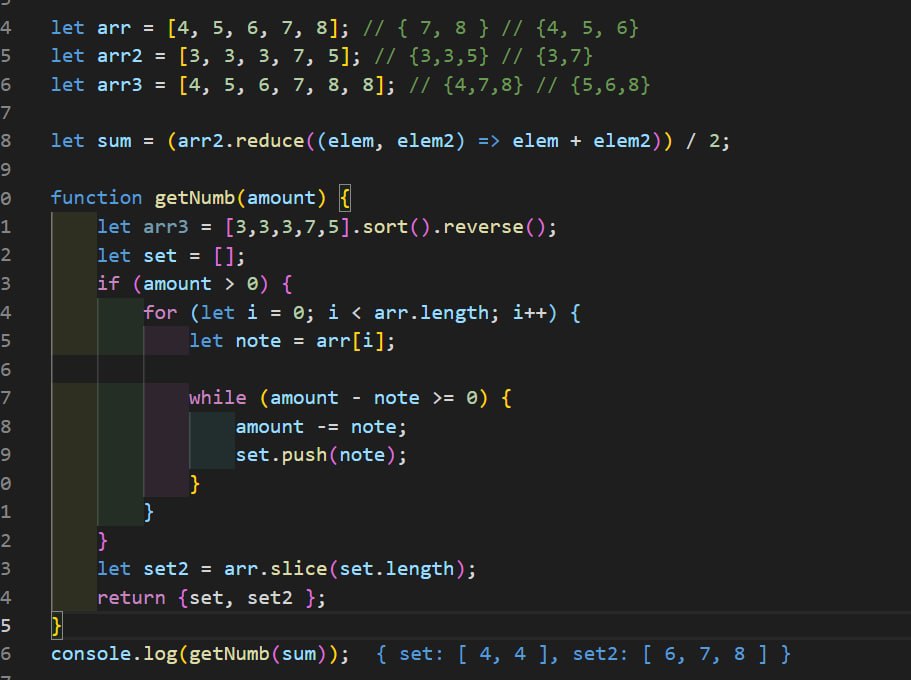Screen dimensions: 911x680
Task: Click the 'while' keyword
Action: (217, 398)
